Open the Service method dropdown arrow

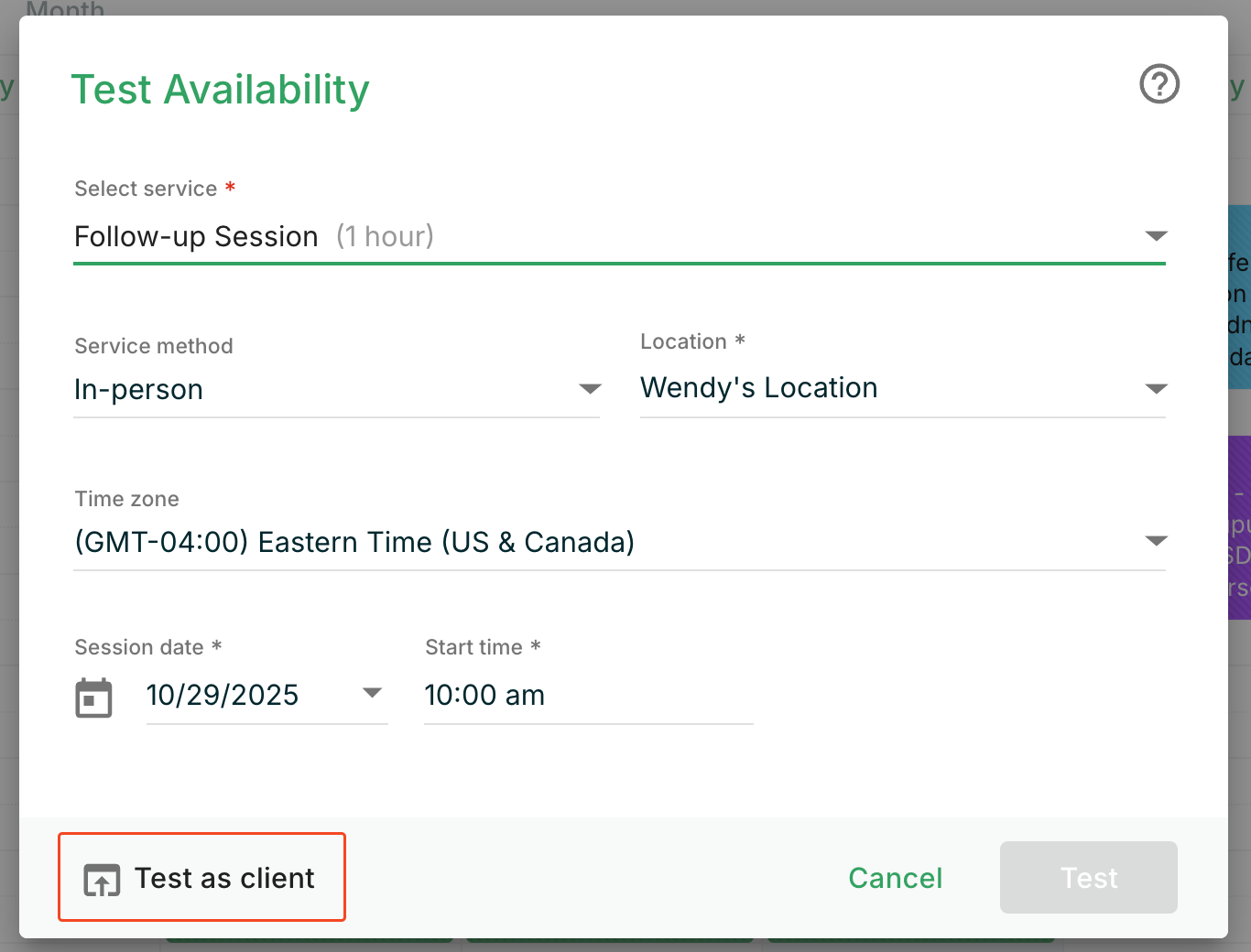pos(590,389)
